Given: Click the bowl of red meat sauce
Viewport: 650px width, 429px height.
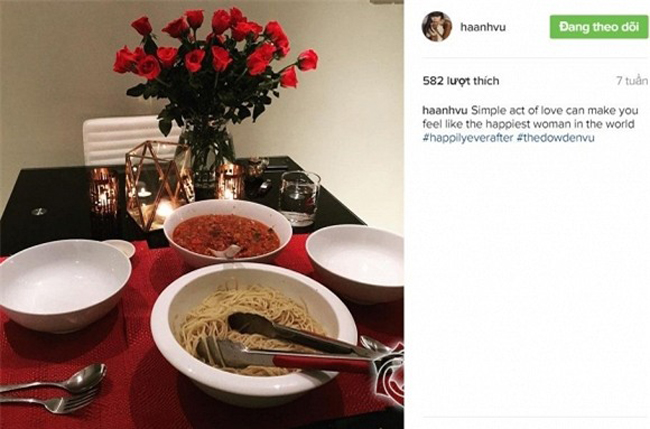Looking at the screenshot, I should [x=227, y=234].
